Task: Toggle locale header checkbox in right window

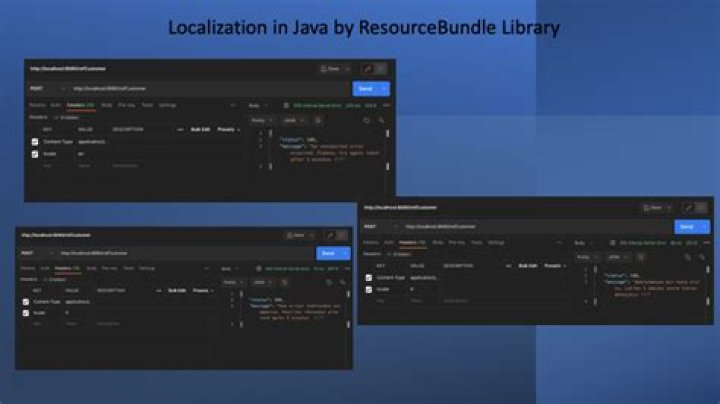Action: click(x=369, y=290)
